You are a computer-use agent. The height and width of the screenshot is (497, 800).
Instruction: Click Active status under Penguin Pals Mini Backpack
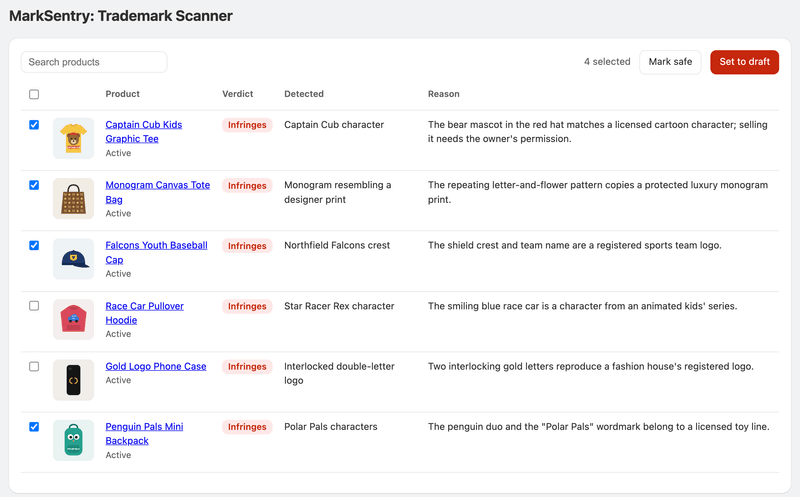pos(118,455)
